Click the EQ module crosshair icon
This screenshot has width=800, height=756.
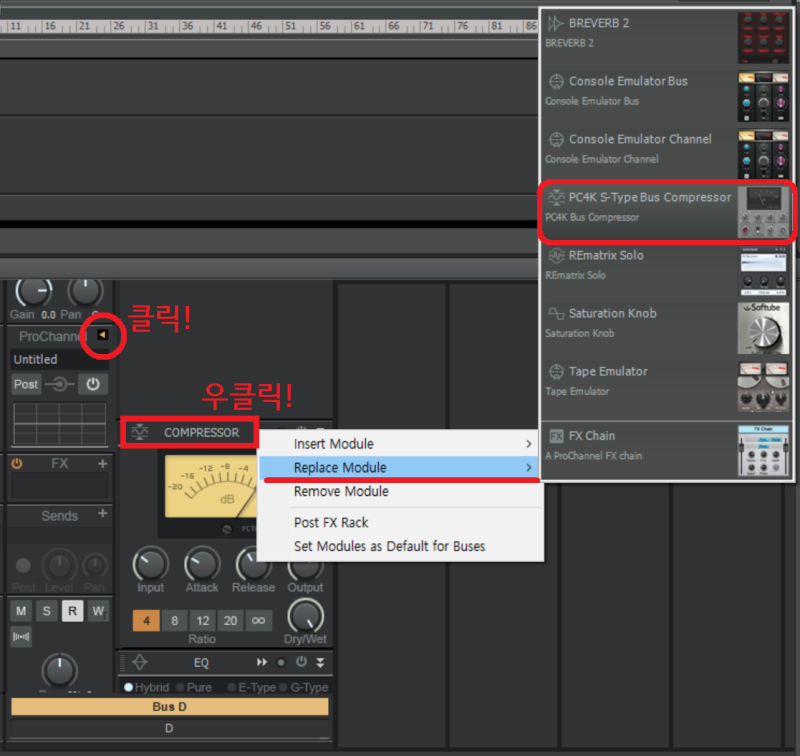tap(141, 661)
